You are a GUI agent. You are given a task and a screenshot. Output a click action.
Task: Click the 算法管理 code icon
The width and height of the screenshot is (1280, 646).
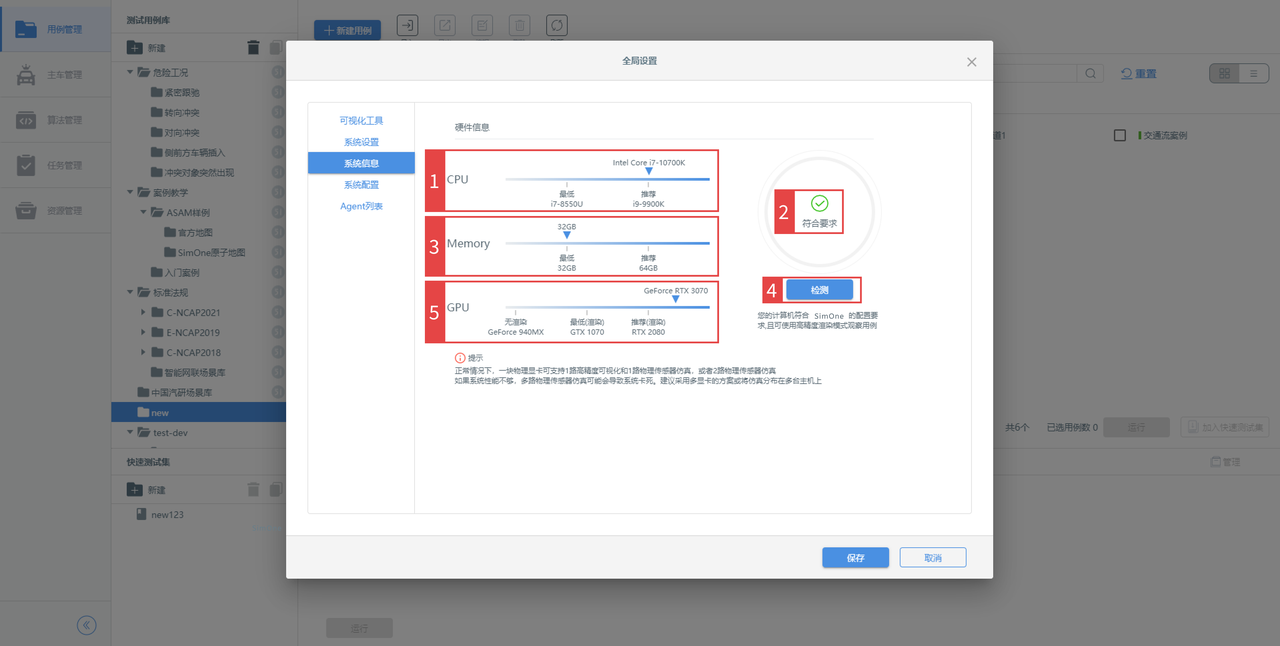click(x=26, y=121)
